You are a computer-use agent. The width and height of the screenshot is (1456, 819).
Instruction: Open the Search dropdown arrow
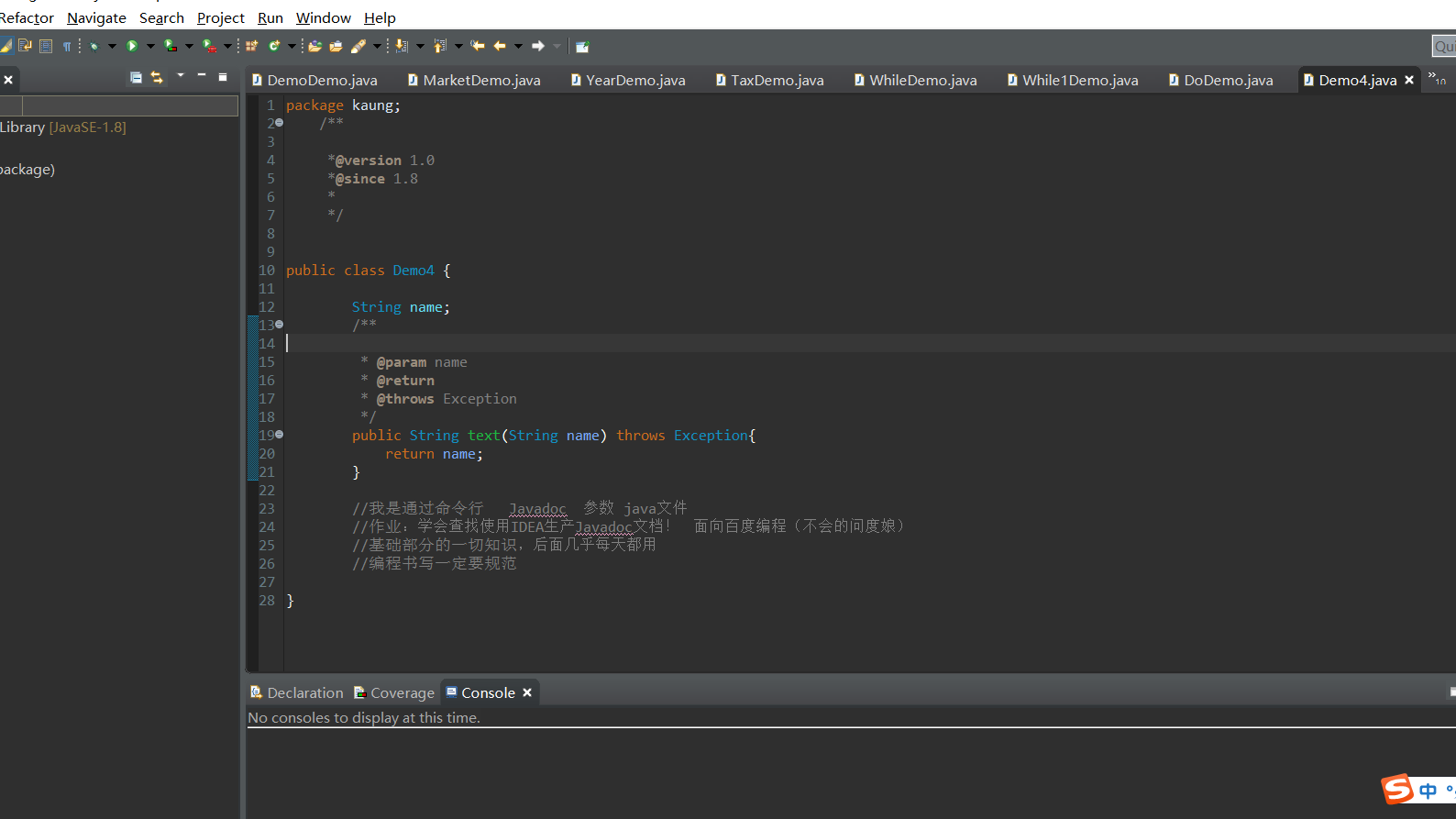coord(377,46)
